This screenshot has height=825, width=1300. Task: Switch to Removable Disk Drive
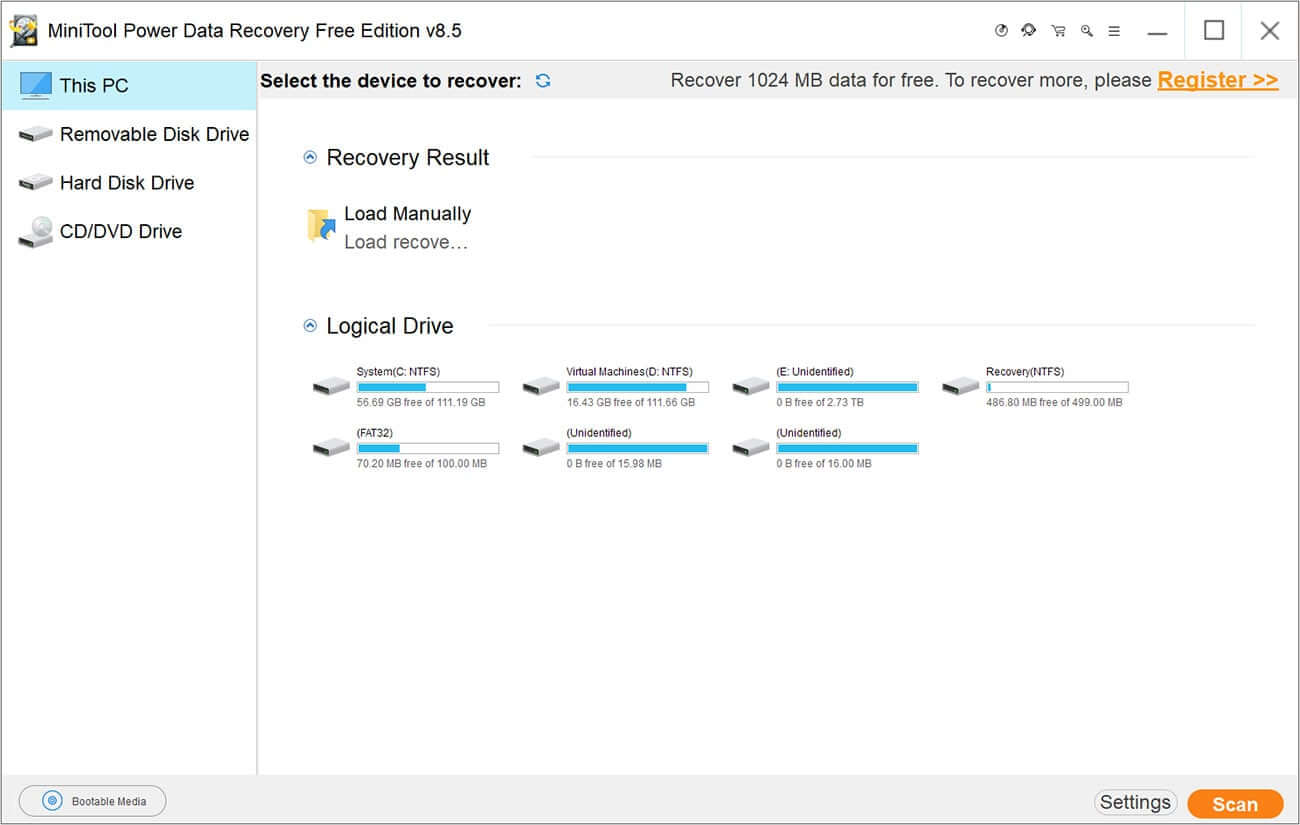[x=129, y=134]
